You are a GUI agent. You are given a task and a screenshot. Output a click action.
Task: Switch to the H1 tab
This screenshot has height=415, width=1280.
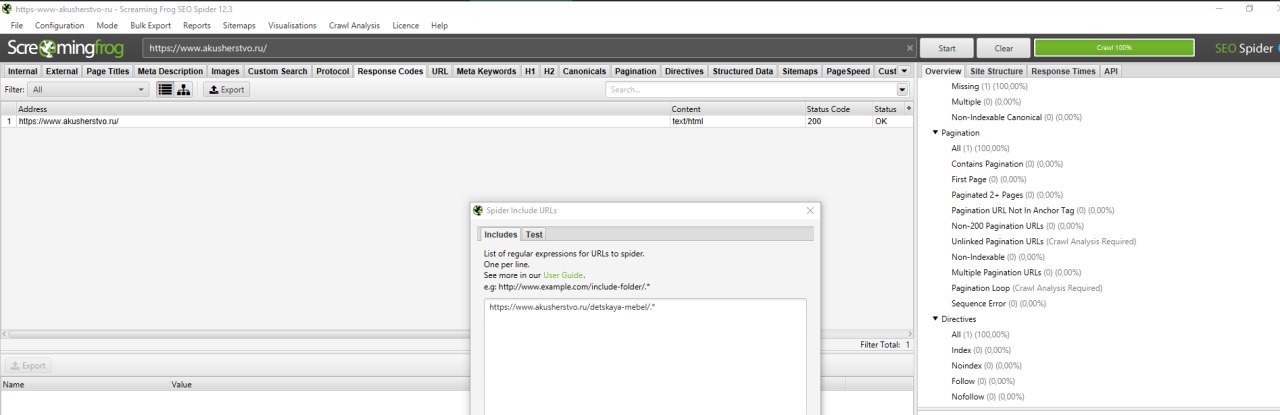coord(530,71)
